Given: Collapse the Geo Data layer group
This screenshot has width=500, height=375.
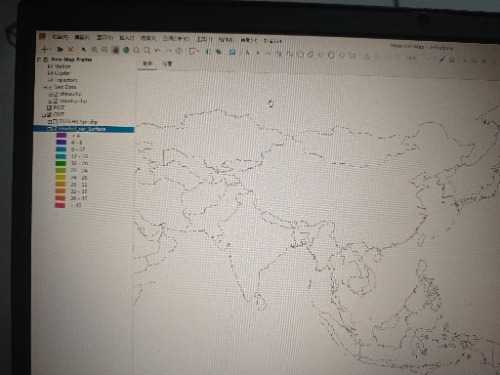Looking at the screenshot, I should pos(45,87).
